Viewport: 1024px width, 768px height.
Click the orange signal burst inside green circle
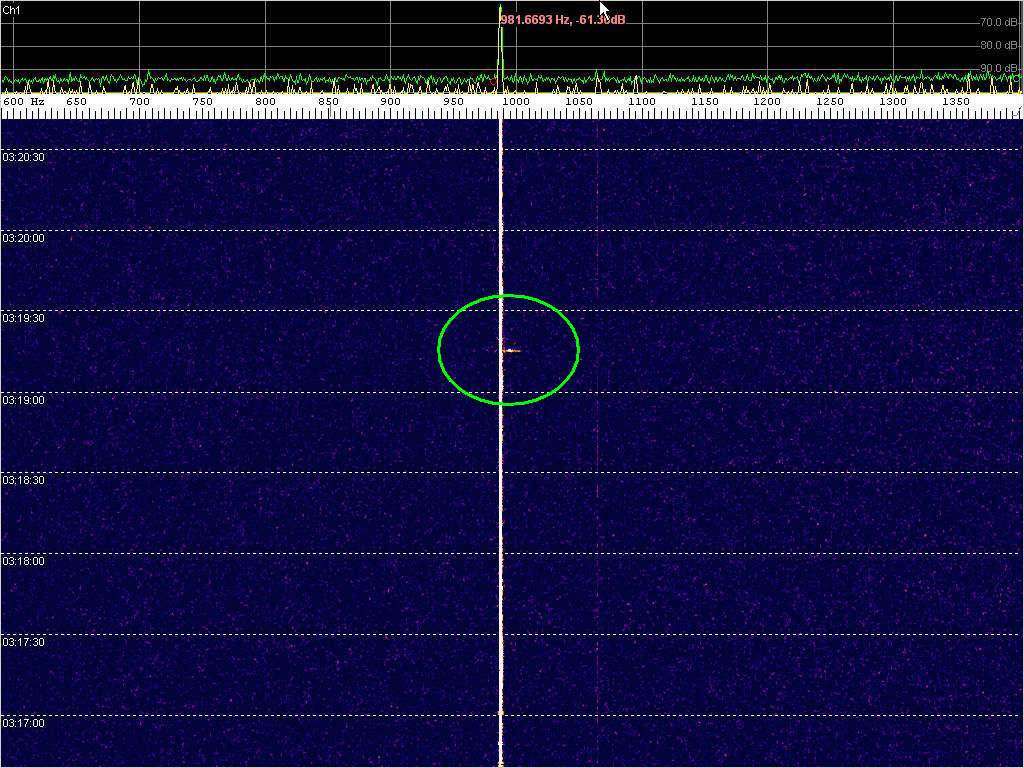tap(511, 350)
